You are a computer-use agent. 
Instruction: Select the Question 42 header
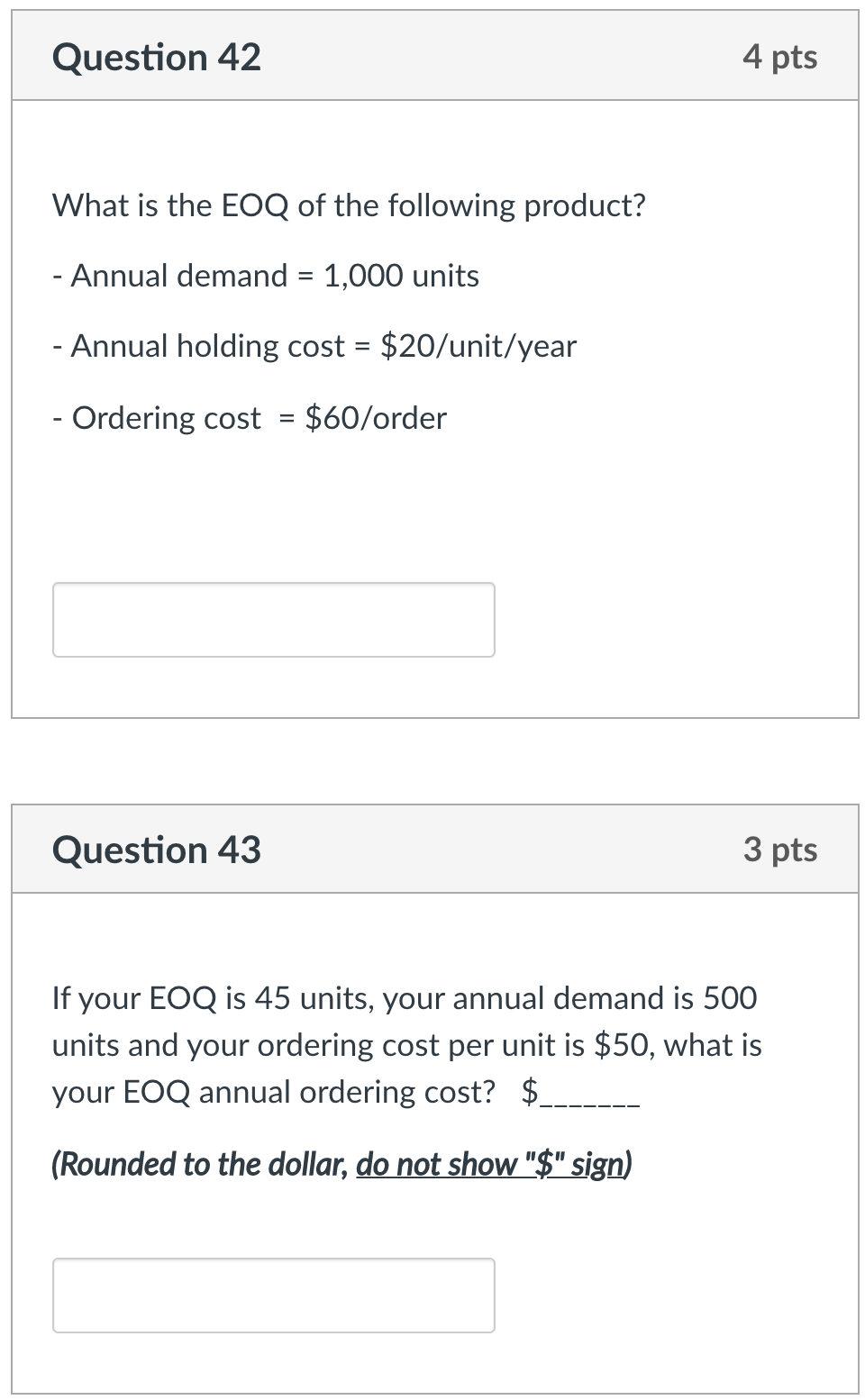(158, 56)
